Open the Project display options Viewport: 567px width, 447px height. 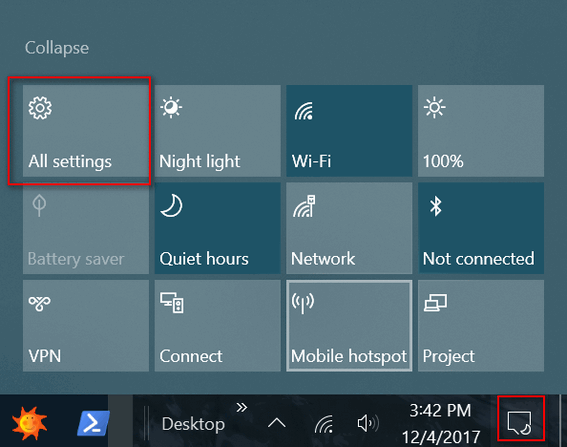tap(481, 325)
